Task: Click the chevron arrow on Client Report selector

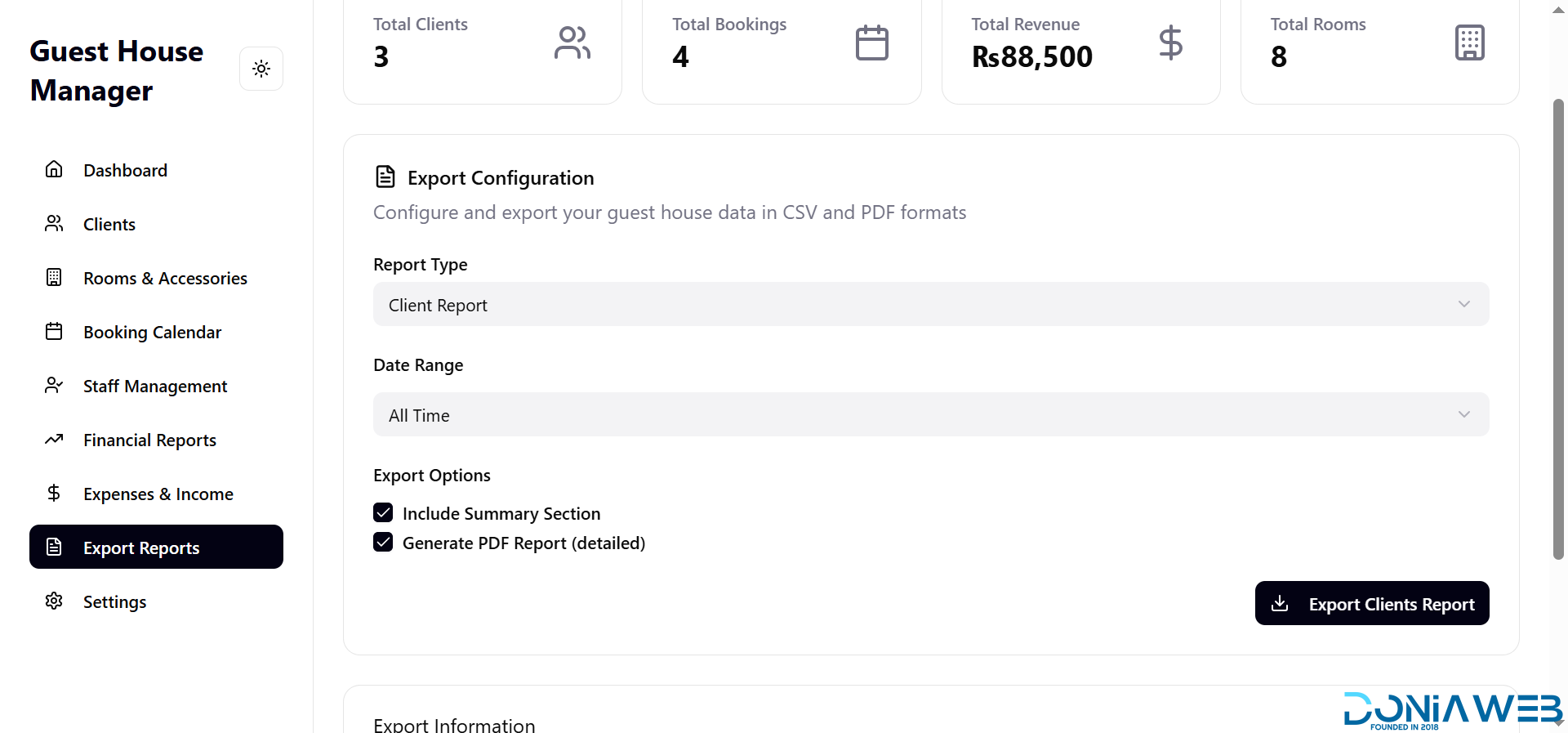Action: tap(1463, 304)
